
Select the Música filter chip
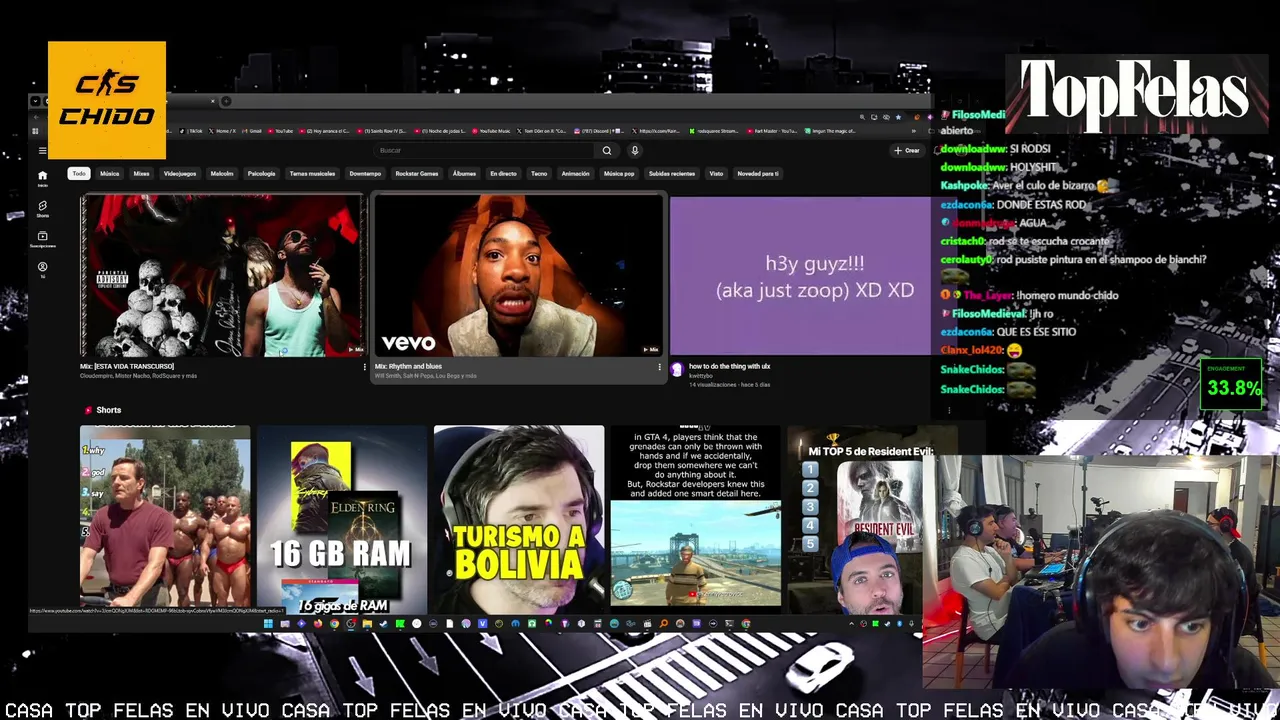point(109,173)
